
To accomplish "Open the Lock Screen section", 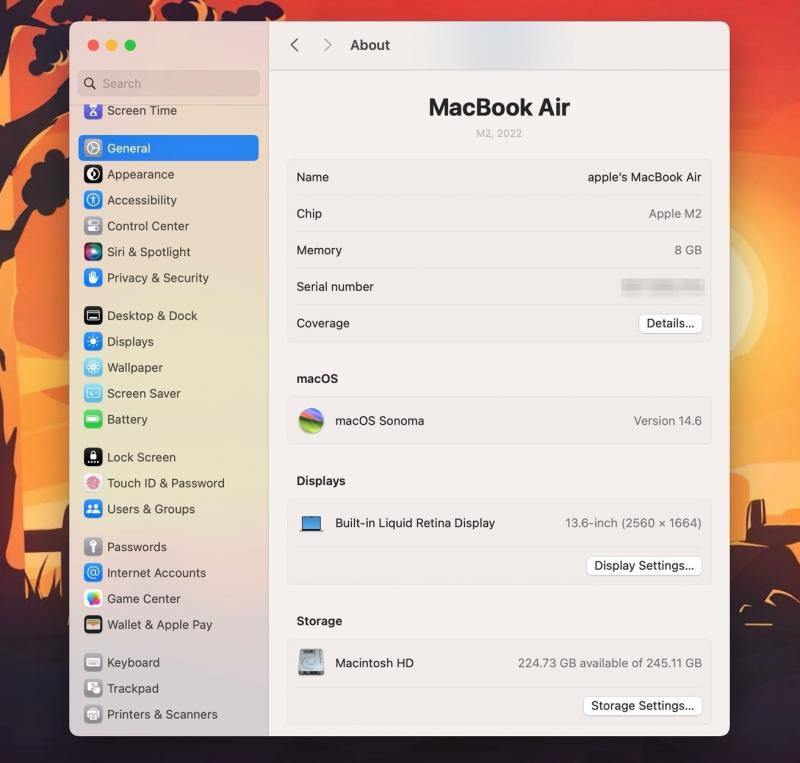I will point(141,457).
